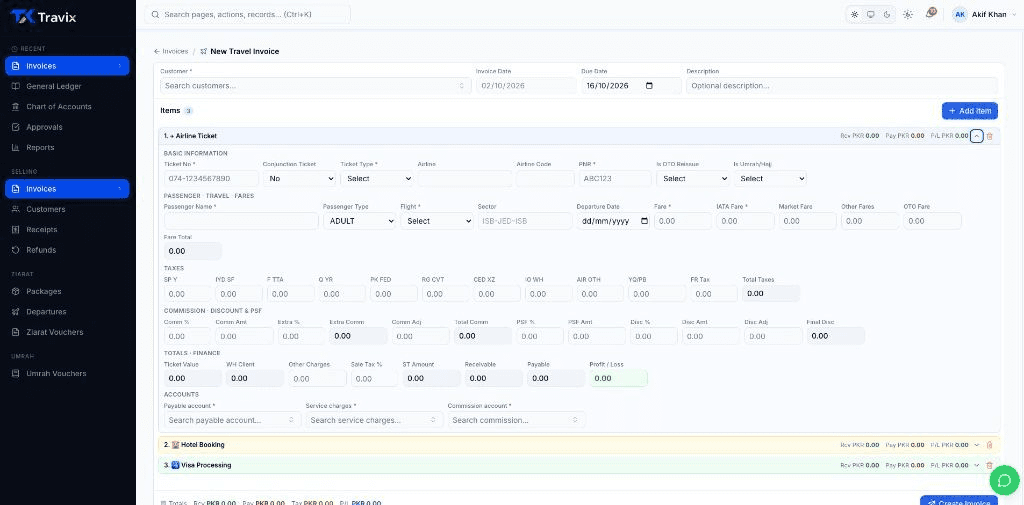This screenshot has height=505, width=1024.
Task: Switch to dark theme moon icon
Action: click(x=887, y=14)
